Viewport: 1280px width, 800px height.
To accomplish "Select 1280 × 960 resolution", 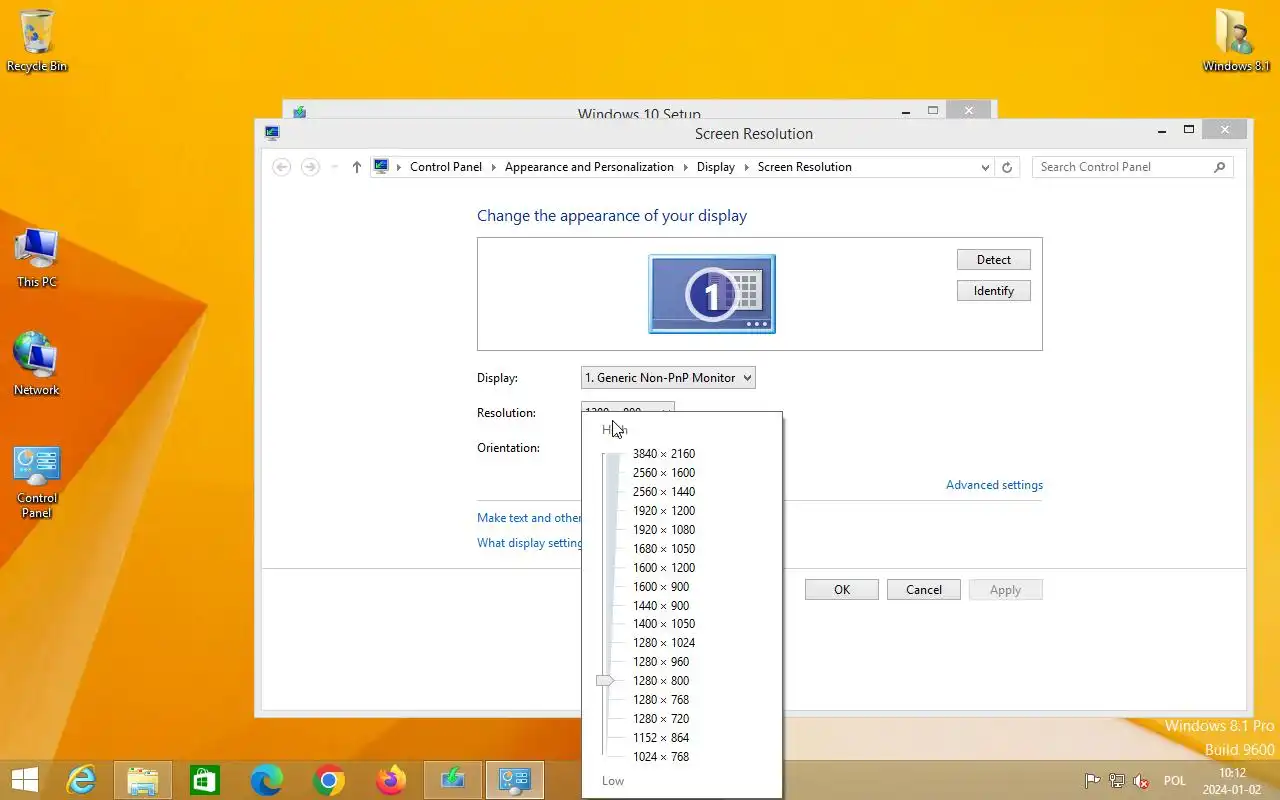I will click(x=661, y=662).
